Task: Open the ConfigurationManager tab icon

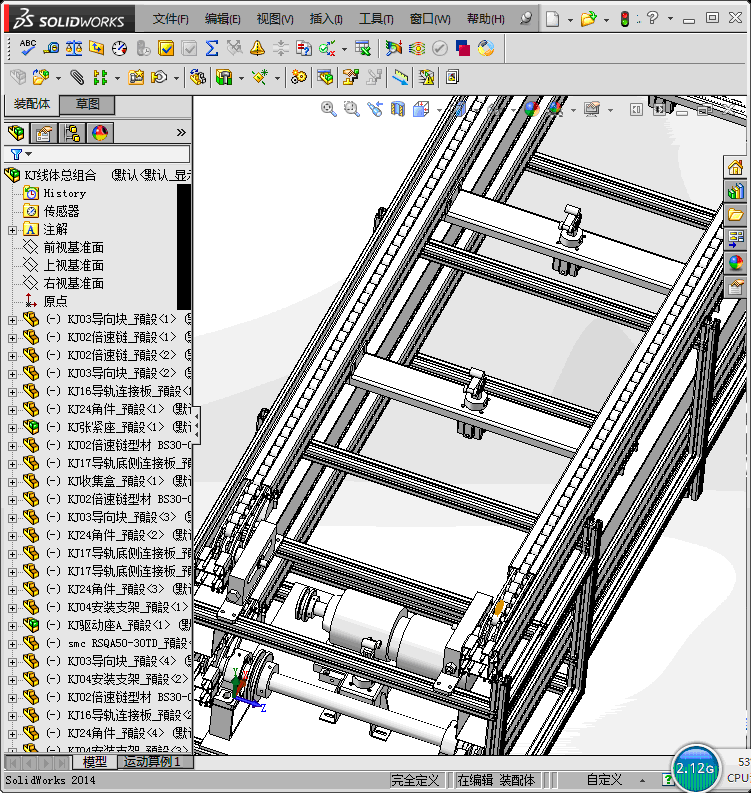Action: (72, 133)
